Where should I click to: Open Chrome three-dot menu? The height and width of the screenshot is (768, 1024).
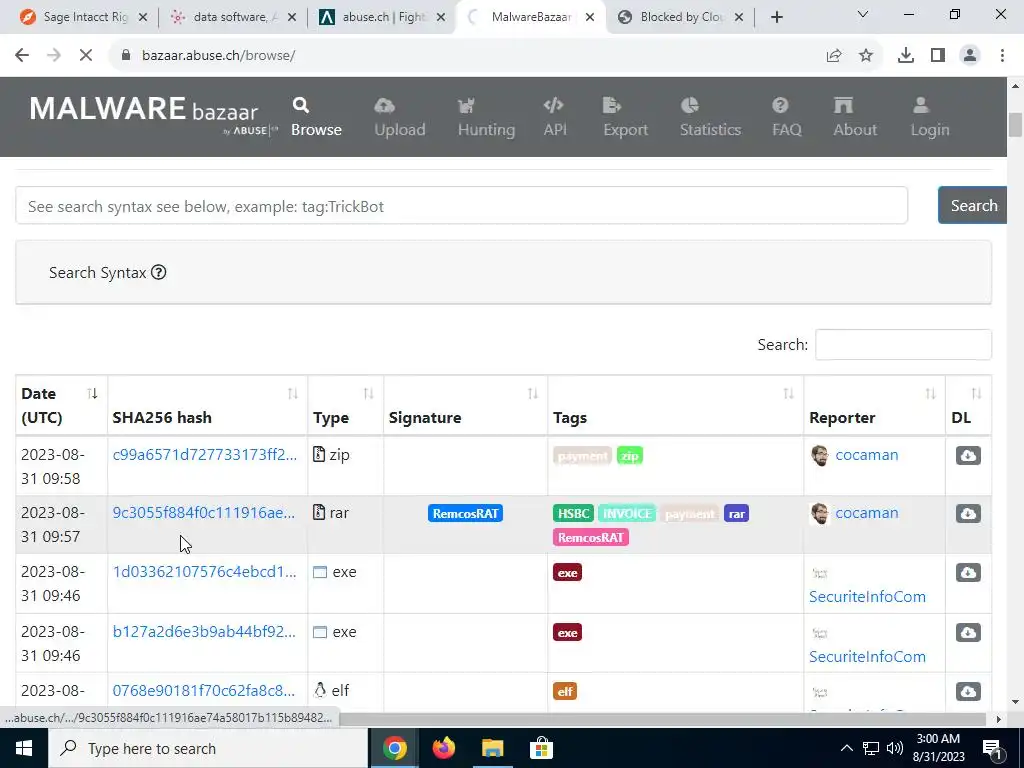tap(1002, 56)
